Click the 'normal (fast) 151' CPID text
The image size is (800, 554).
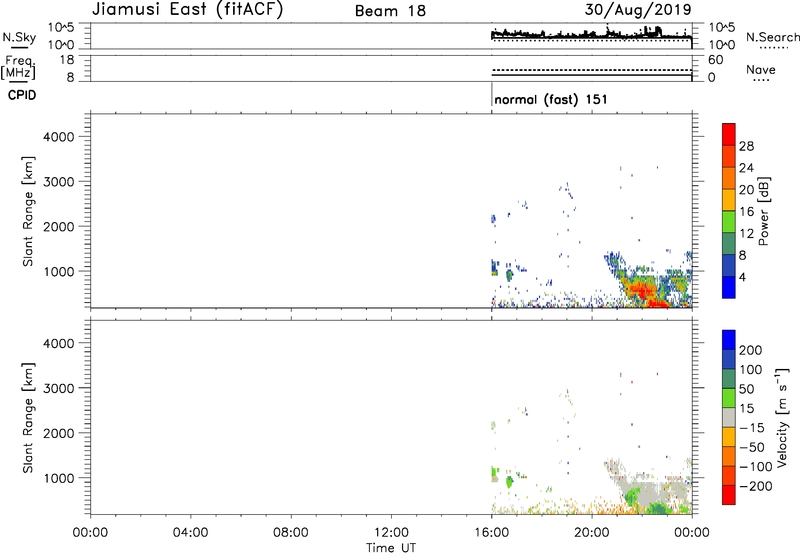pyautogui.click(x=551, y=99)
